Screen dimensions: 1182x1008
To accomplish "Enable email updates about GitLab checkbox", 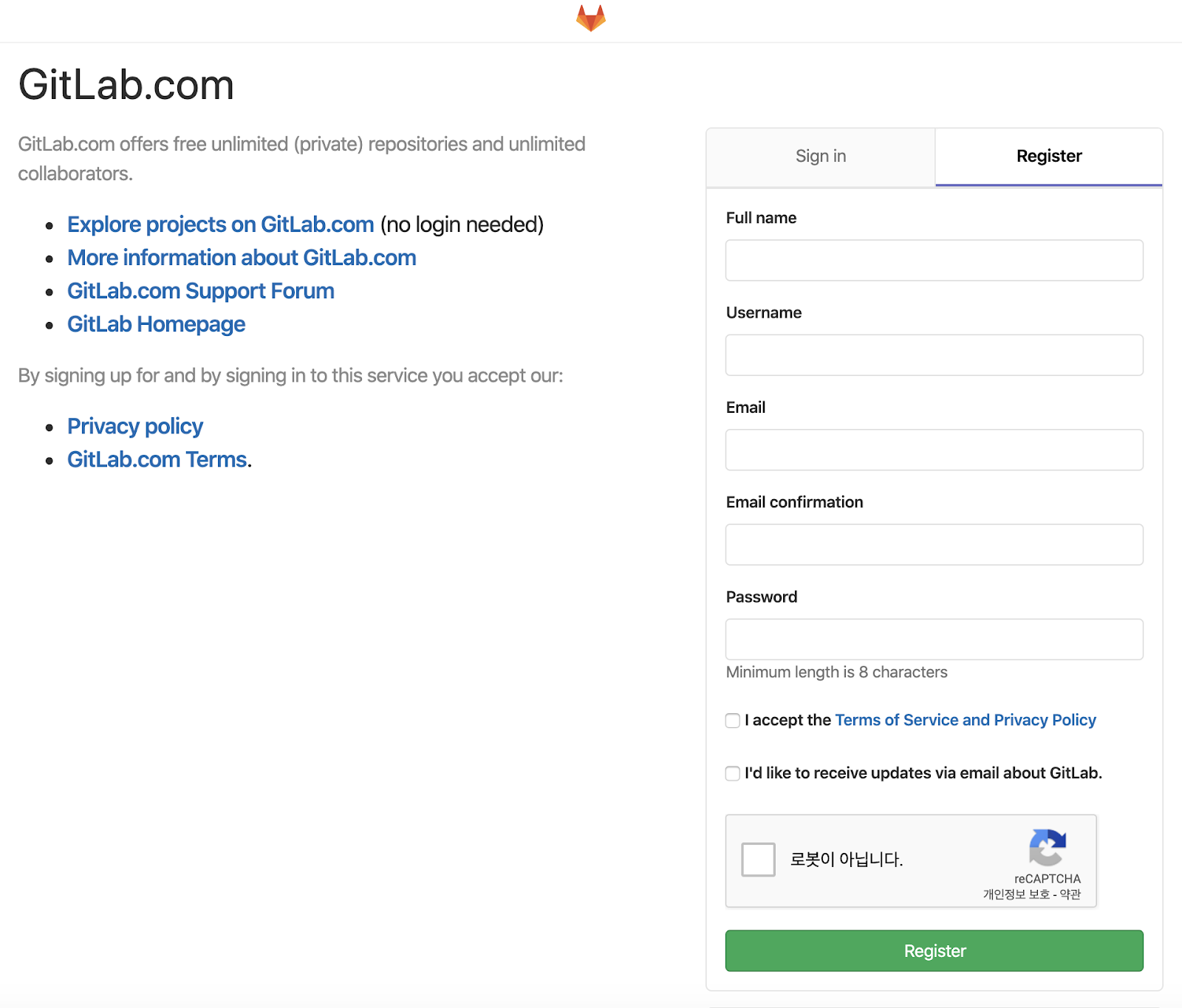I will click(733, 773).
